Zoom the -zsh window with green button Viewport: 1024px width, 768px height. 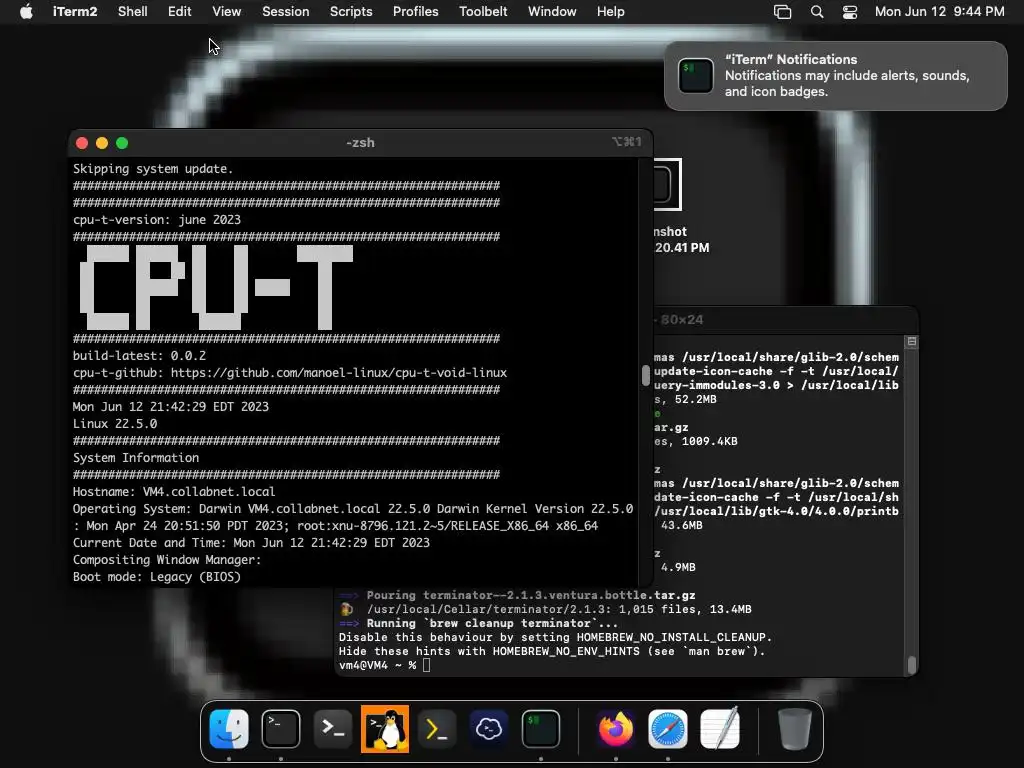122,143
